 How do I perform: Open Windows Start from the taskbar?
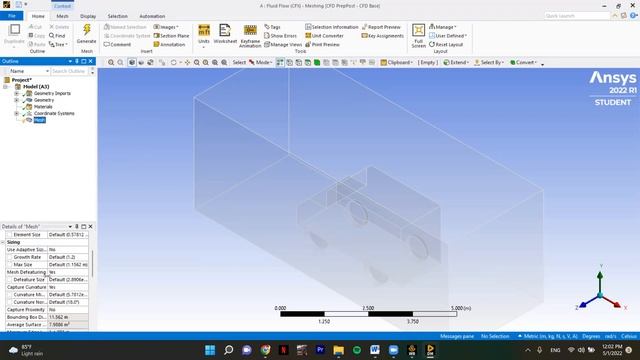[210, 350]
